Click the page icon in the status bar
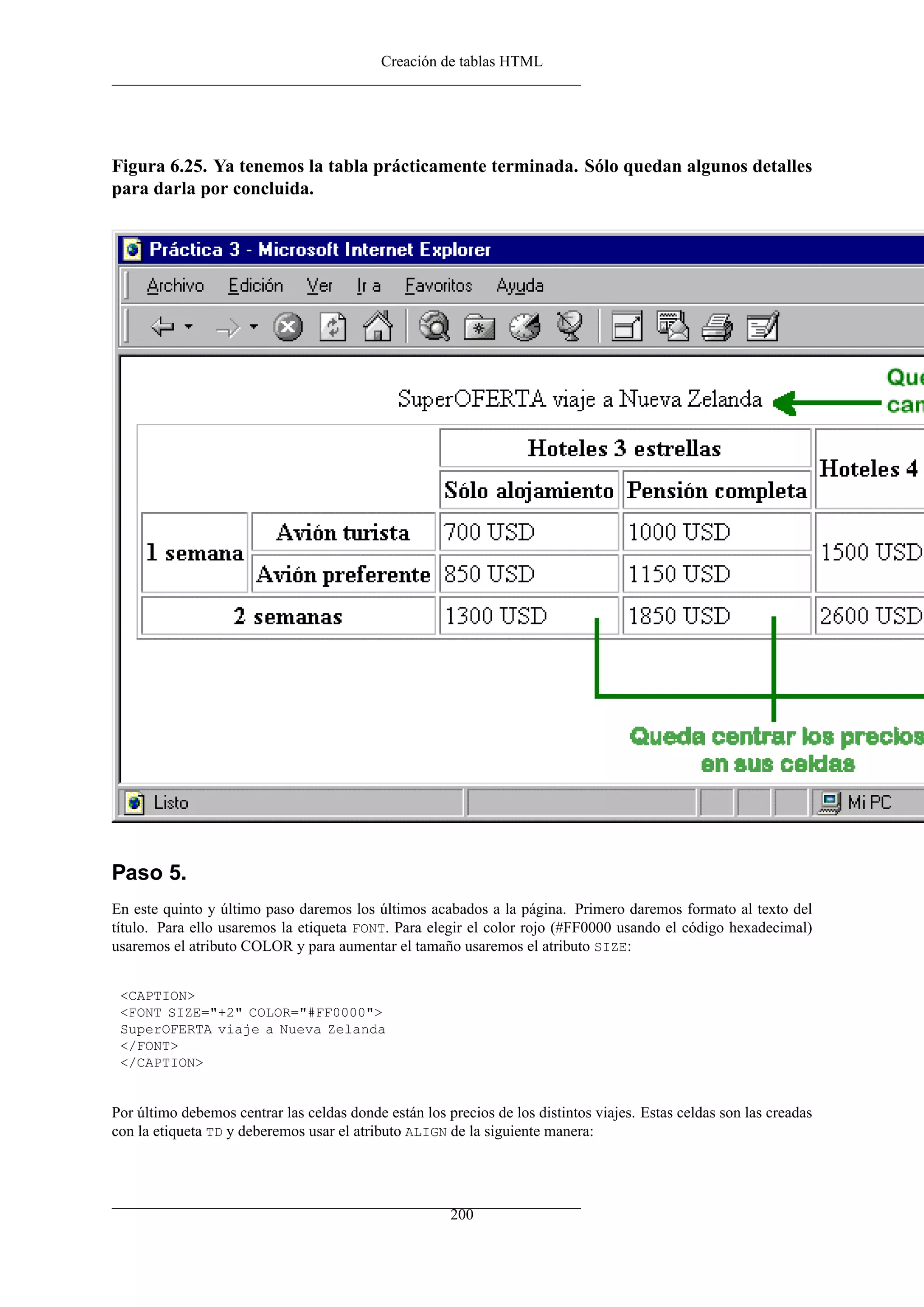This screenshot has height=1307, width=924. click(x=134, y=802)
